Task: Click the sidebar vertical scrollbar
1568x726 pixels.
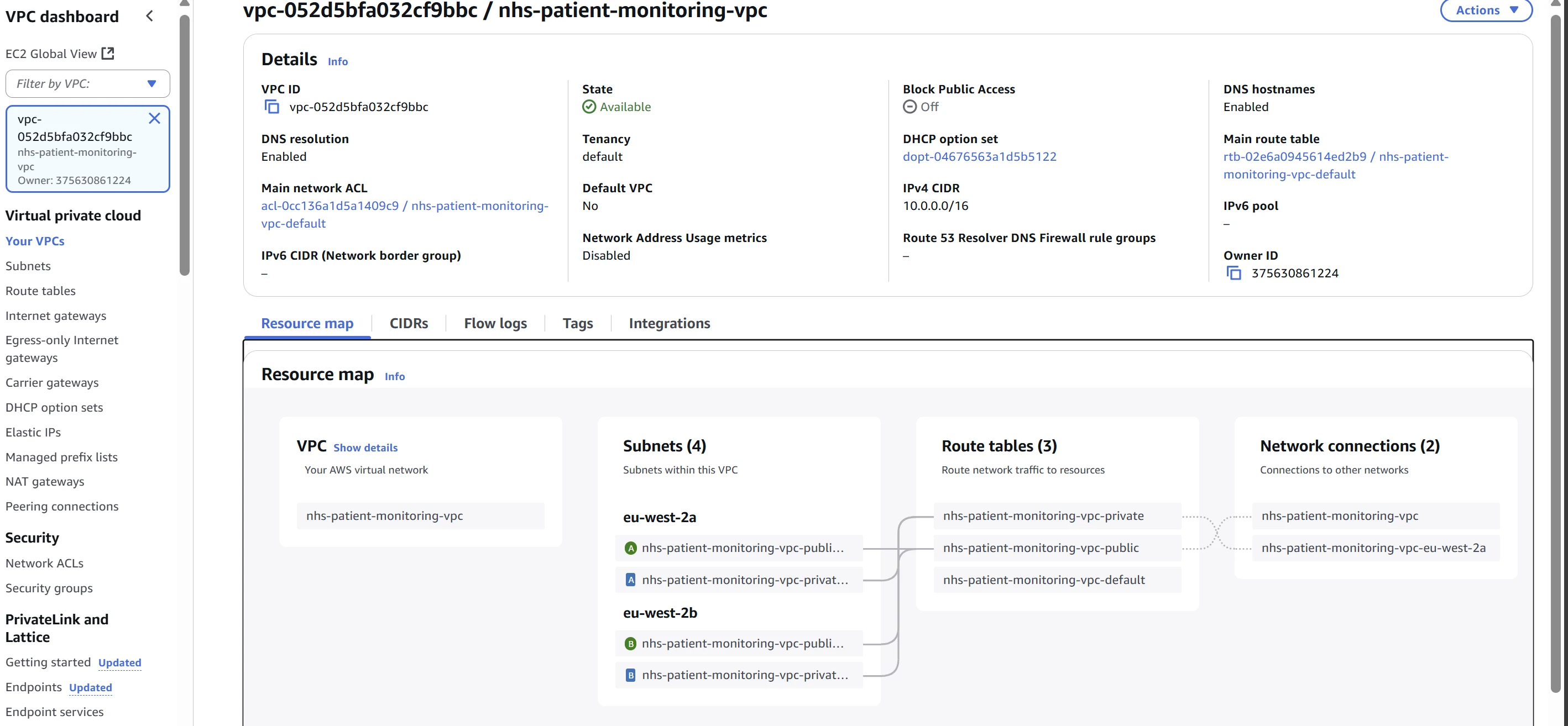Action: coord(185,146)
